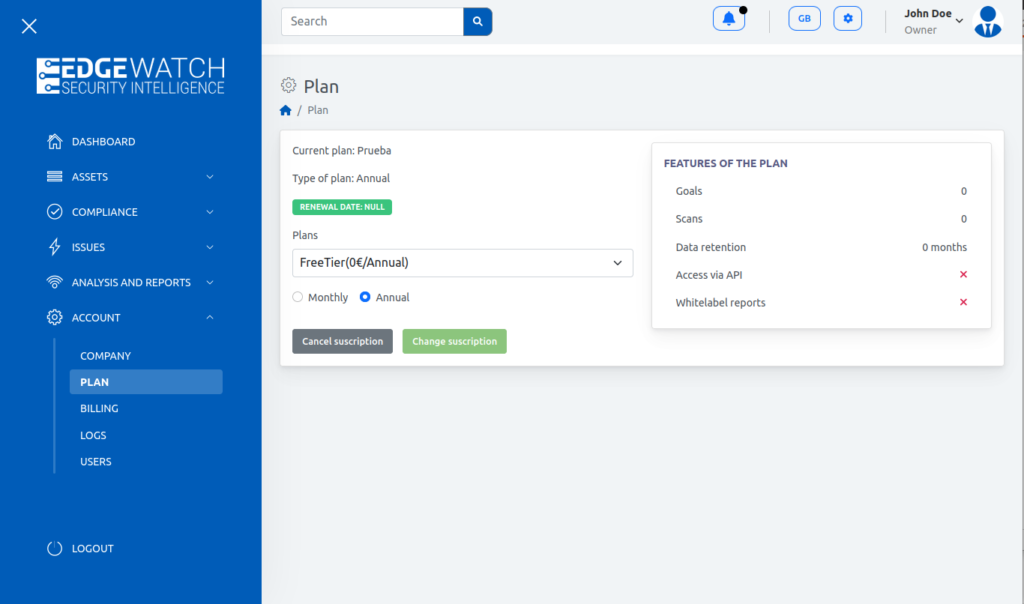Go to the Users submenu item

(x=96, y=461)
